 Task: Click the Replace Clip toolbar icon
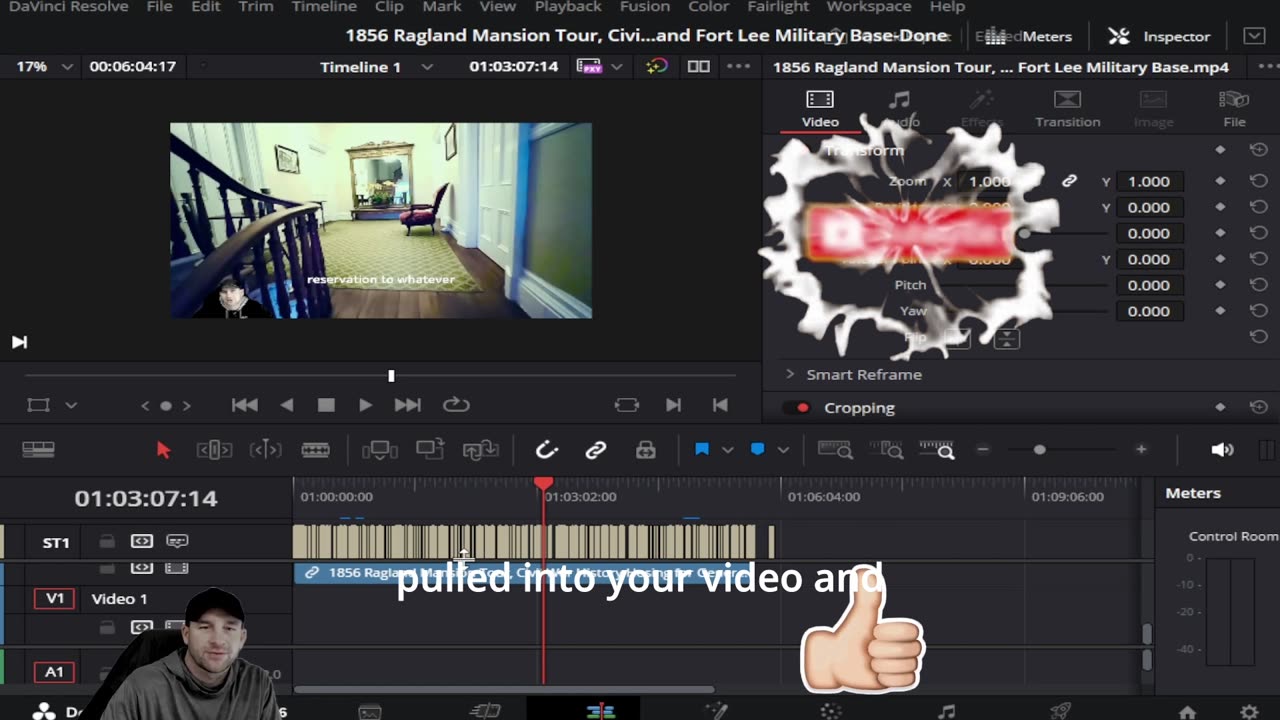click(x=480, y=450)
